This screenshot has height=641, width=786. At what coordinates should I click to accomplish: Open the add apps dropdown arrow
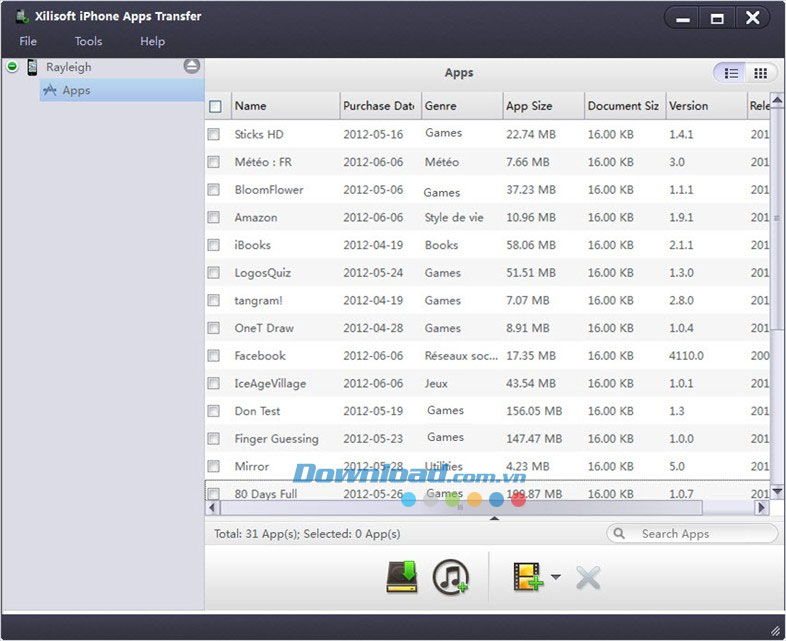(555, 577)
